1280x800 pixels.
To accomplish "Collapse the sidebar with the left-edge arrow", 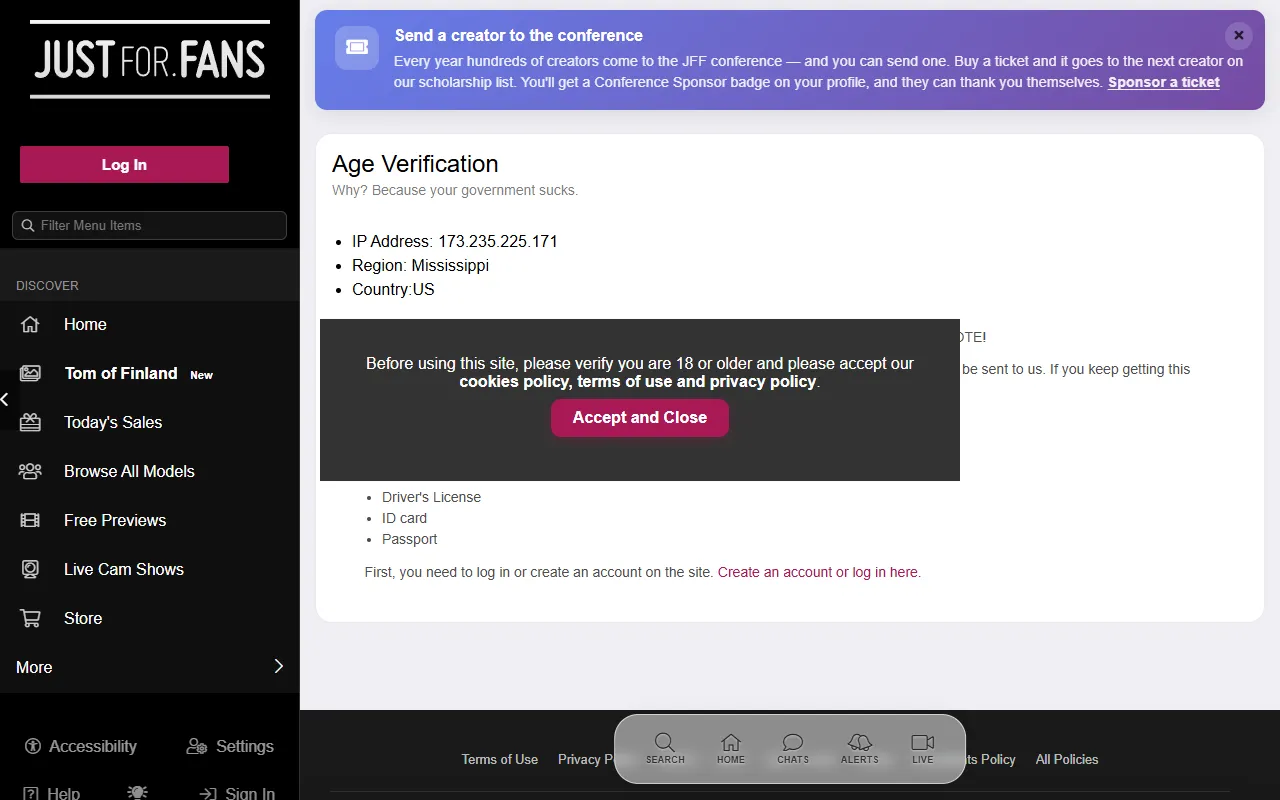I will (5, 399).
